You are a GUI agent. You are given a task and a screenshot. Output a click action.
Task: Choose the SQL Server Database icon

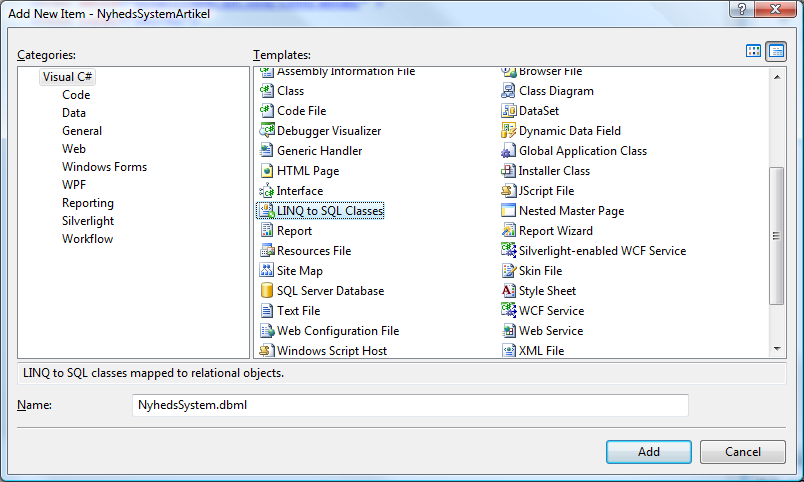267,291
